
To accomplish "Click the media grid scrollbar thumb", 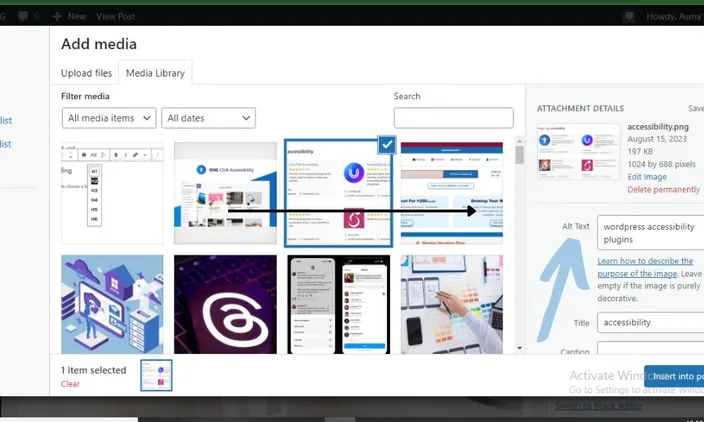I will [519, 155].
